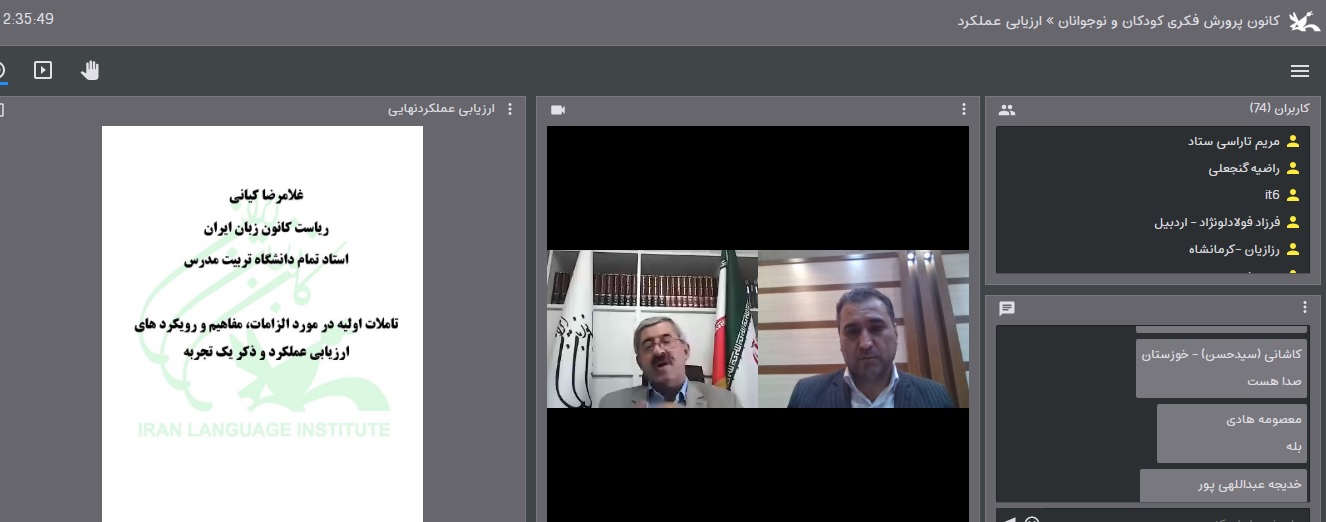Click the play-in-box media icon in toolbar
The image size is (1326, 522).
point(43,70)
